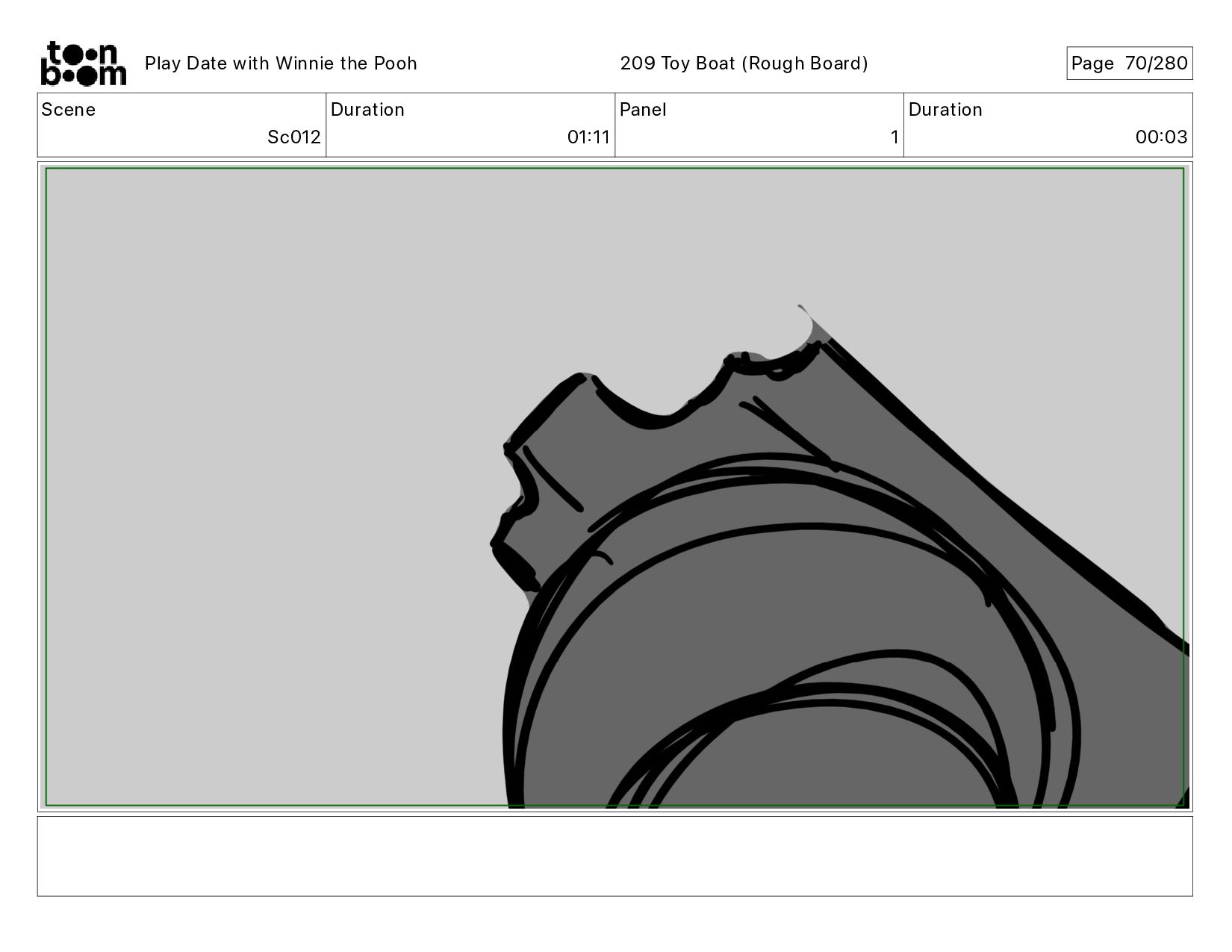Viewport: 1232px width, 952px height.
Task: Click the Duration label beside the Panel cell
Action: point(945,110)
